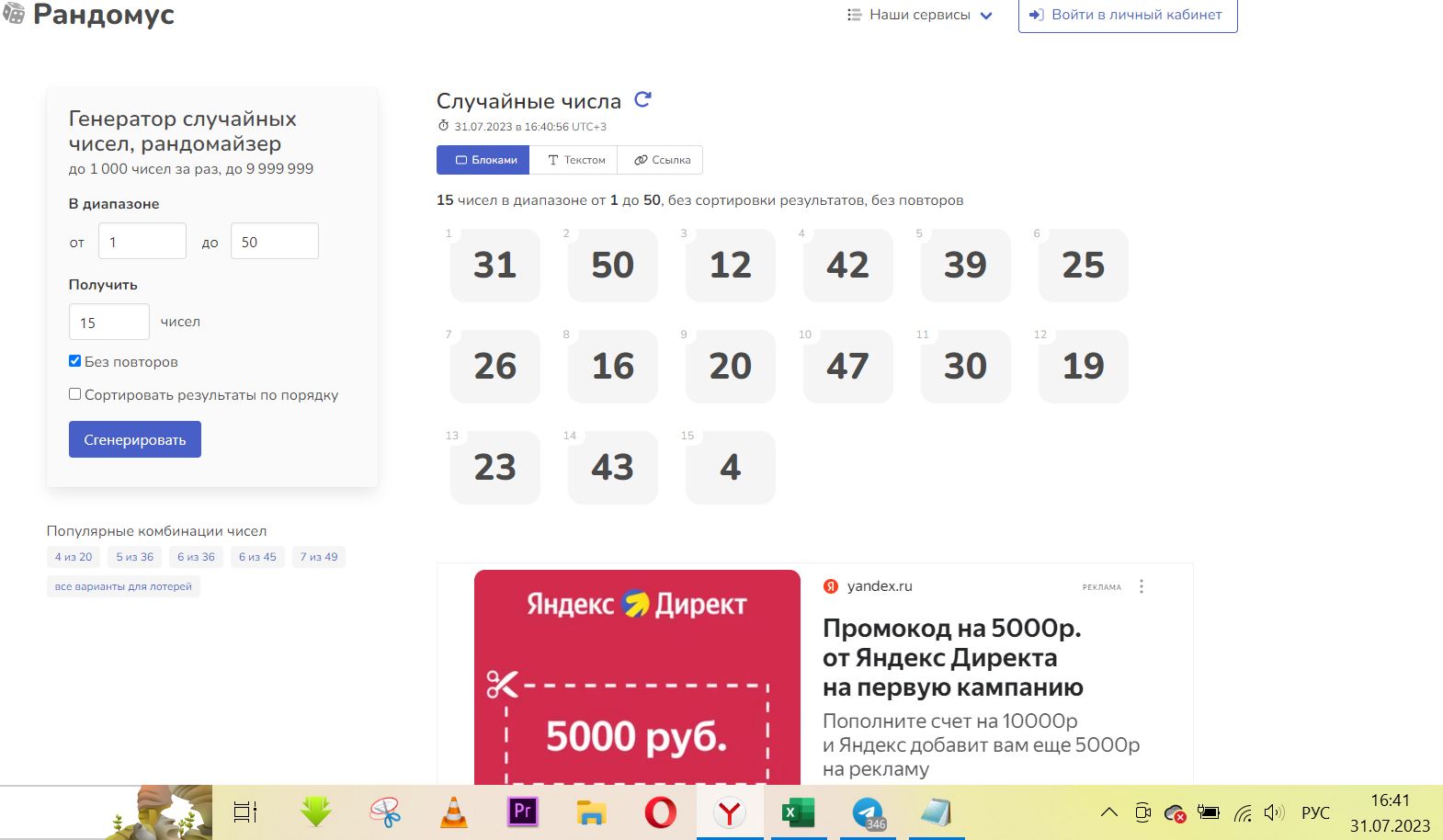Open the Yandex ad options menu

(x=1142, y=586)
